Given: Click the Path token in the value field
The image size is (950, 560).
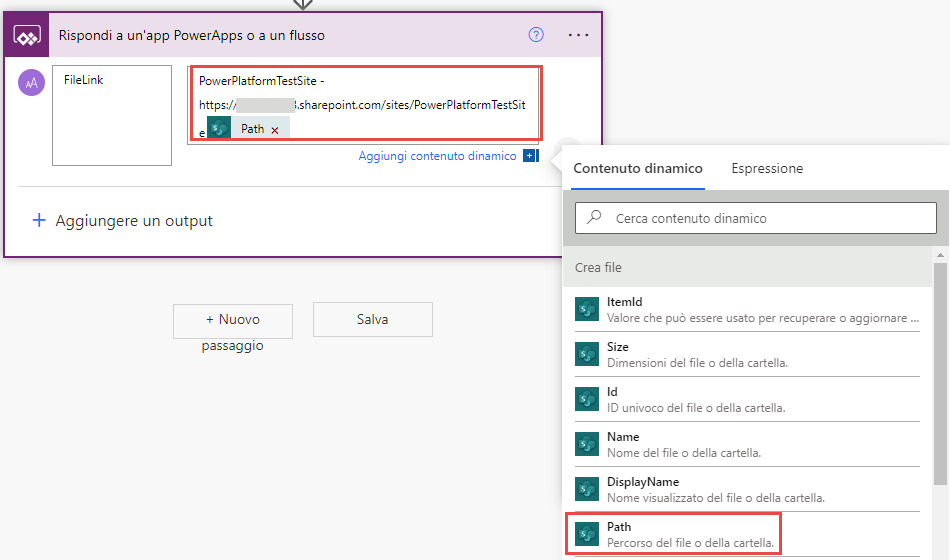Looking at the screenshot, I should point(249,128).
